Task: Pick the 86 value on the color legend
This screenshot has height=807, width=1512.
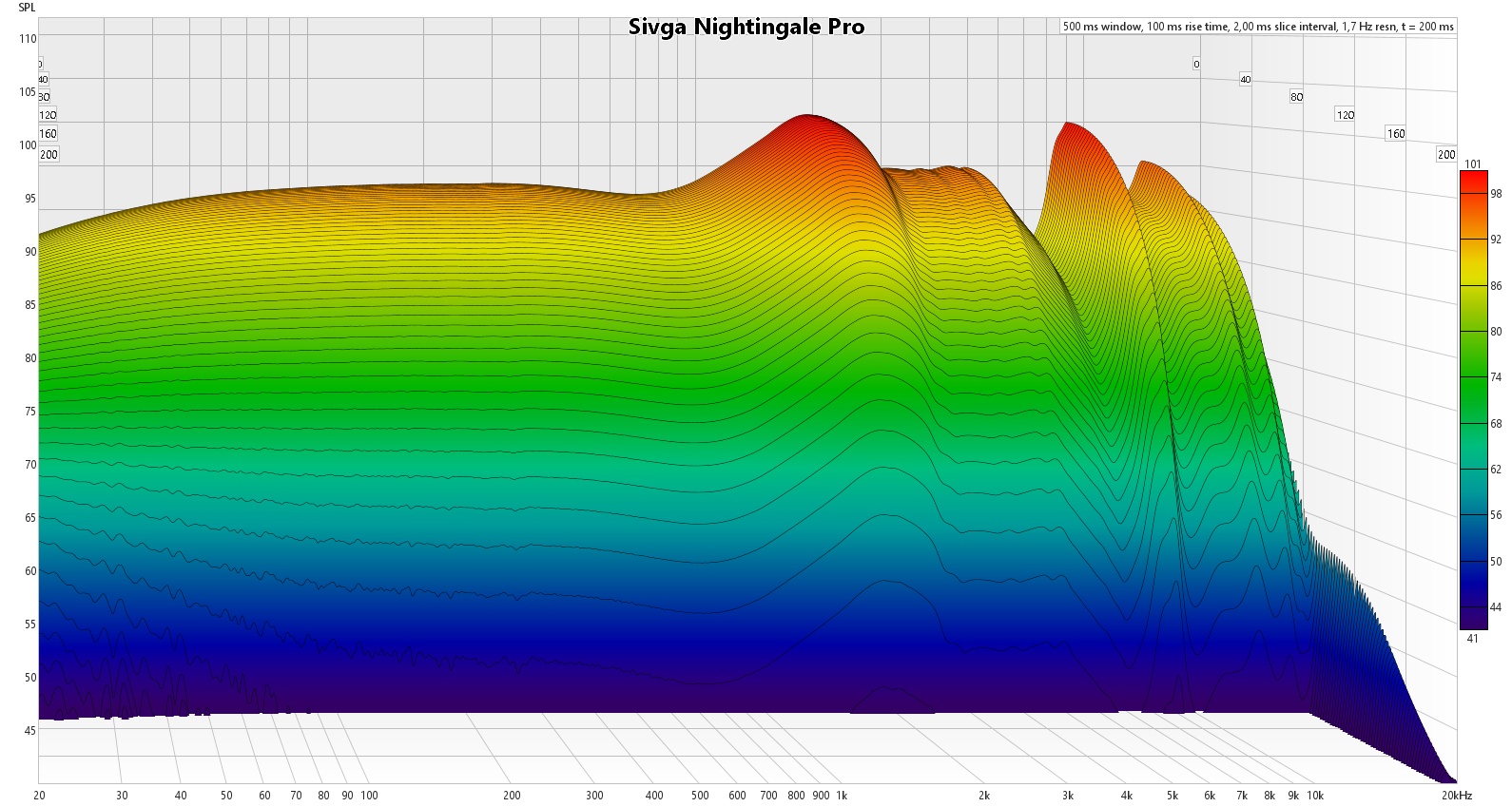Action: click(x=1496, y=286)
